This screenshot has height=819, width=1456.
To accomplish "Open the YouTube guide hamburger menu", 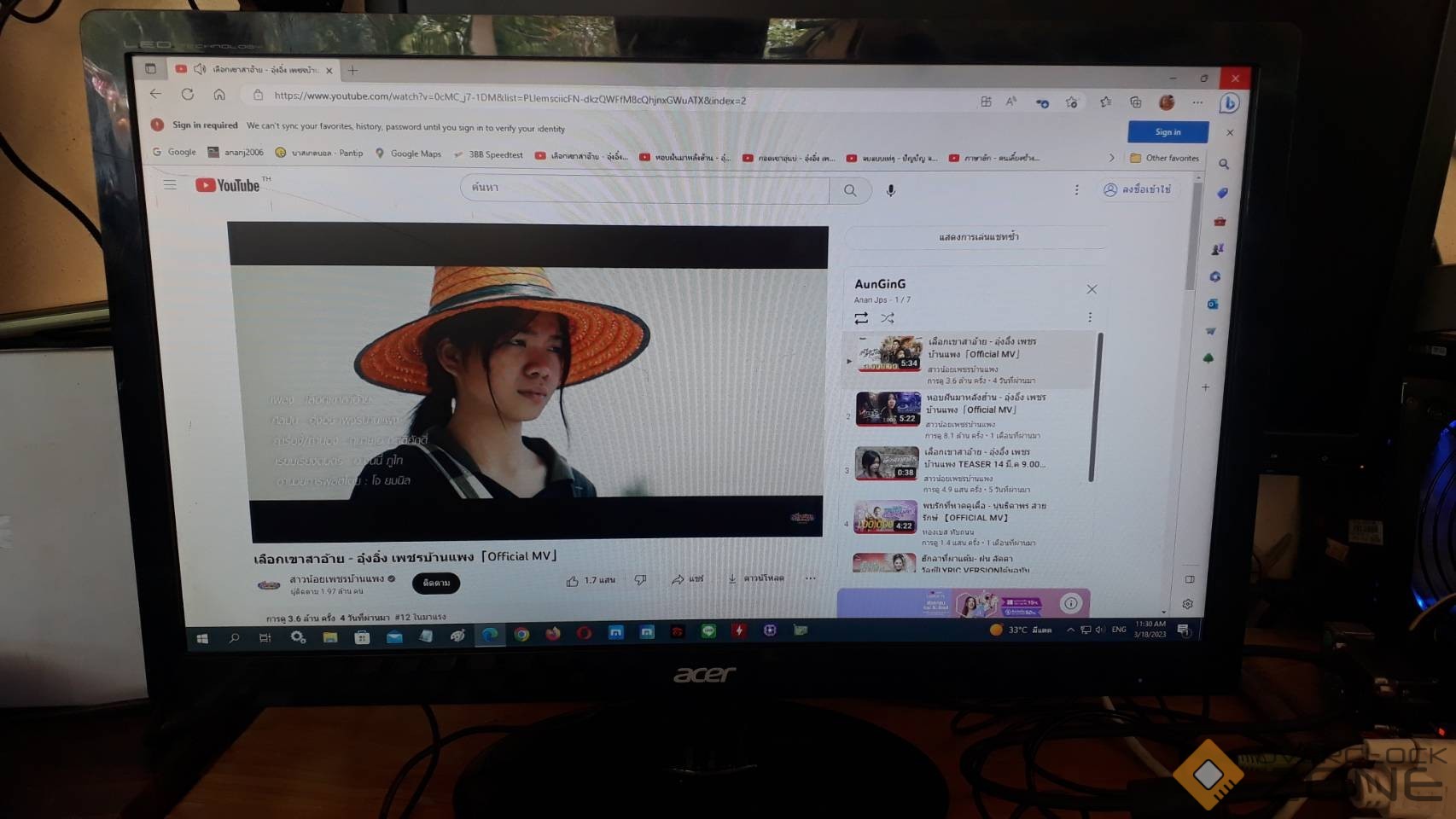I will tap(170, 184).
